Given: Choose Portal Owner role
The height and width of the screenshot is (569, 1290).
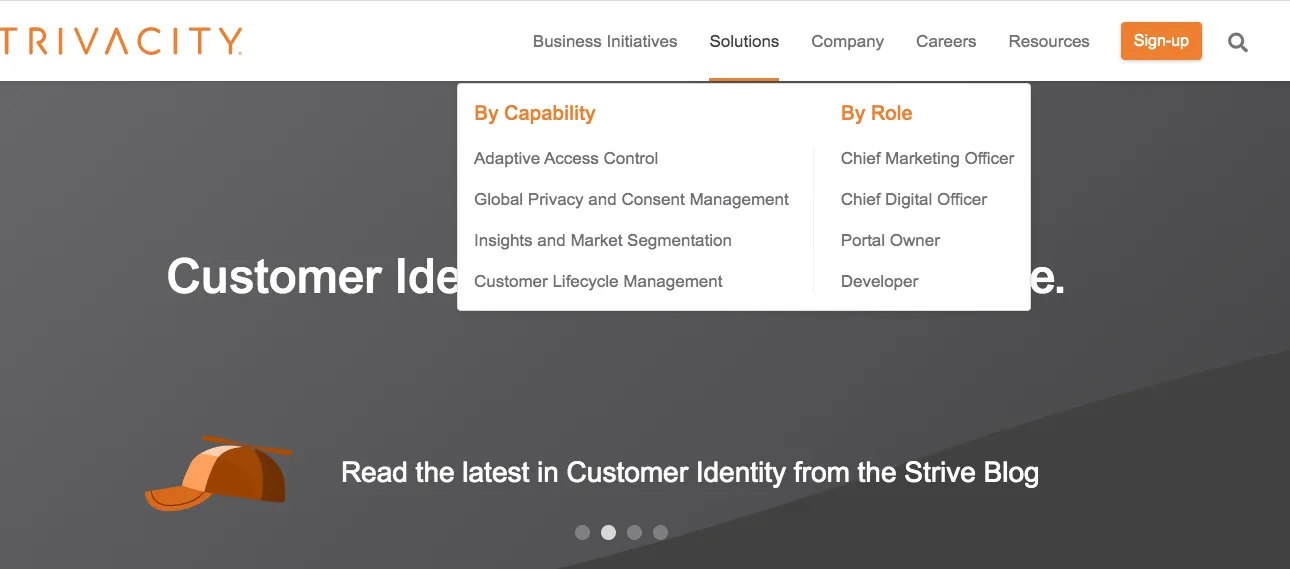Looking at the screenshot, I should [x=890, y=240].
